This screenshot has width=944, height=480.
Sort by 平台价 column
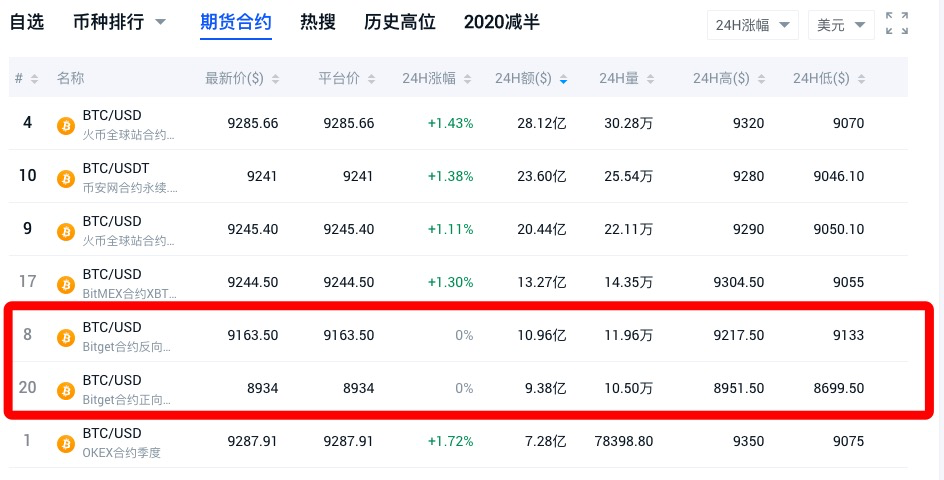coord(347,78)
